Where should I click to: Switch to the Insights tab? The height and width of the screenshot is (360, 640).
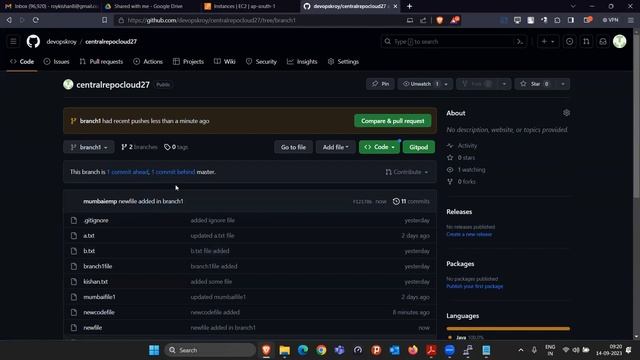click(x=302, y=62)
